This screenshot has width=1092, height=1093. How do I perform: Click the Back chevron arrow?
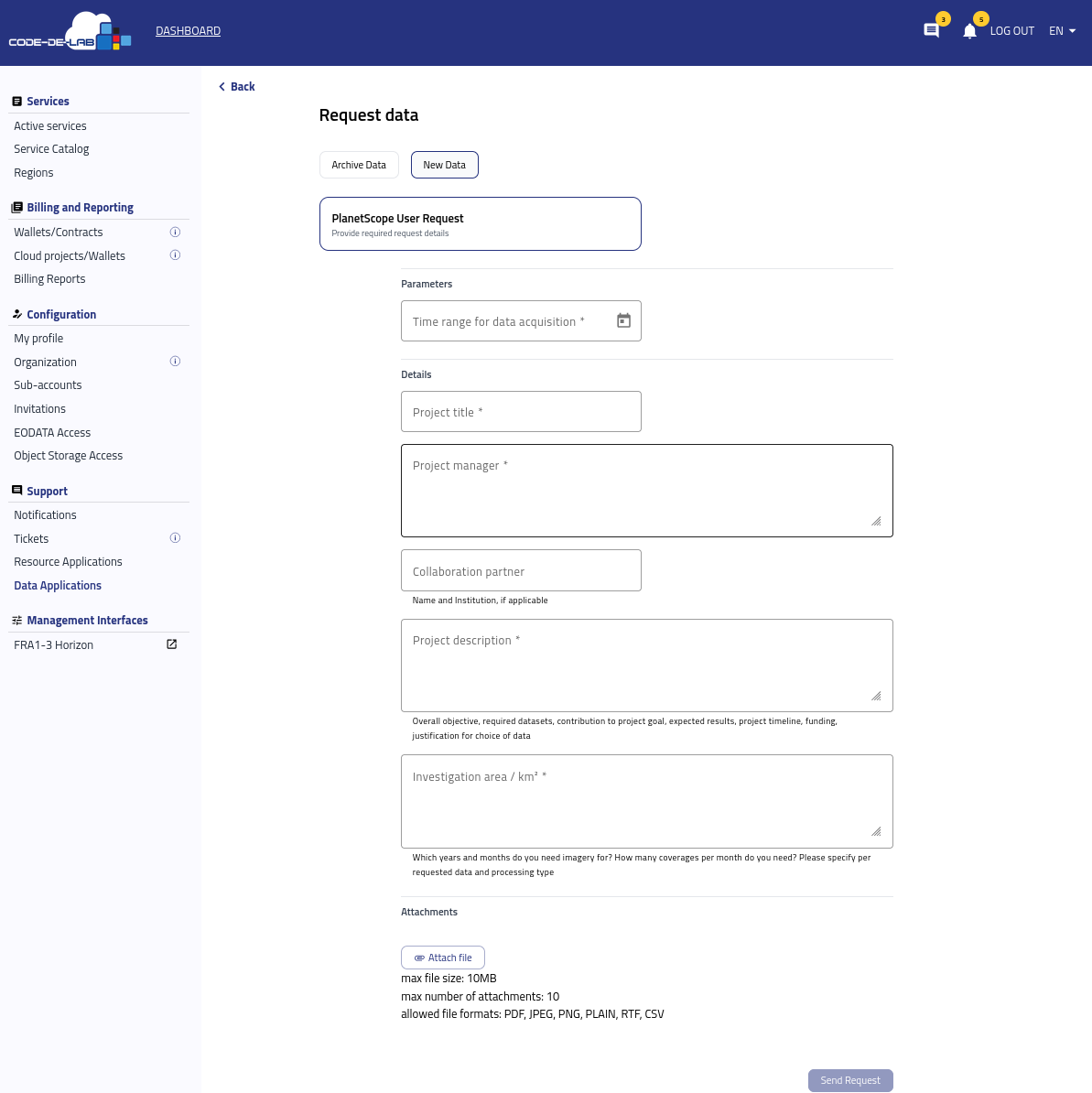(x=222, y=86)
